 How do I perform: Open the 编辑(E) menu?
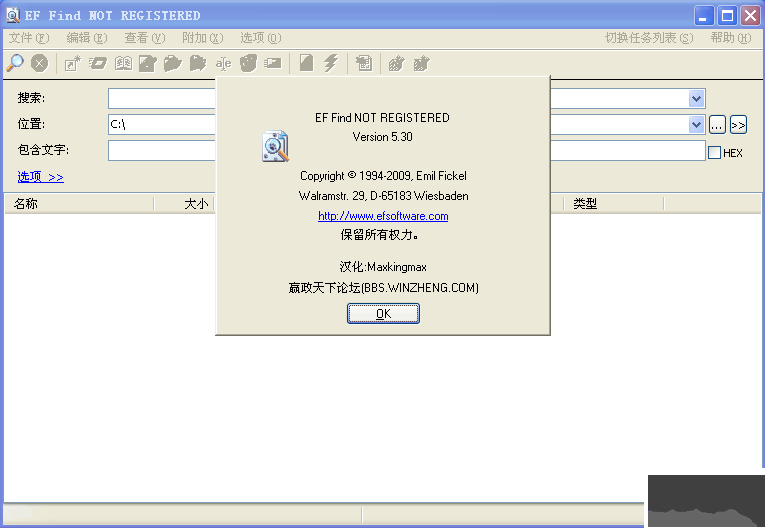(x=87, y=38)
